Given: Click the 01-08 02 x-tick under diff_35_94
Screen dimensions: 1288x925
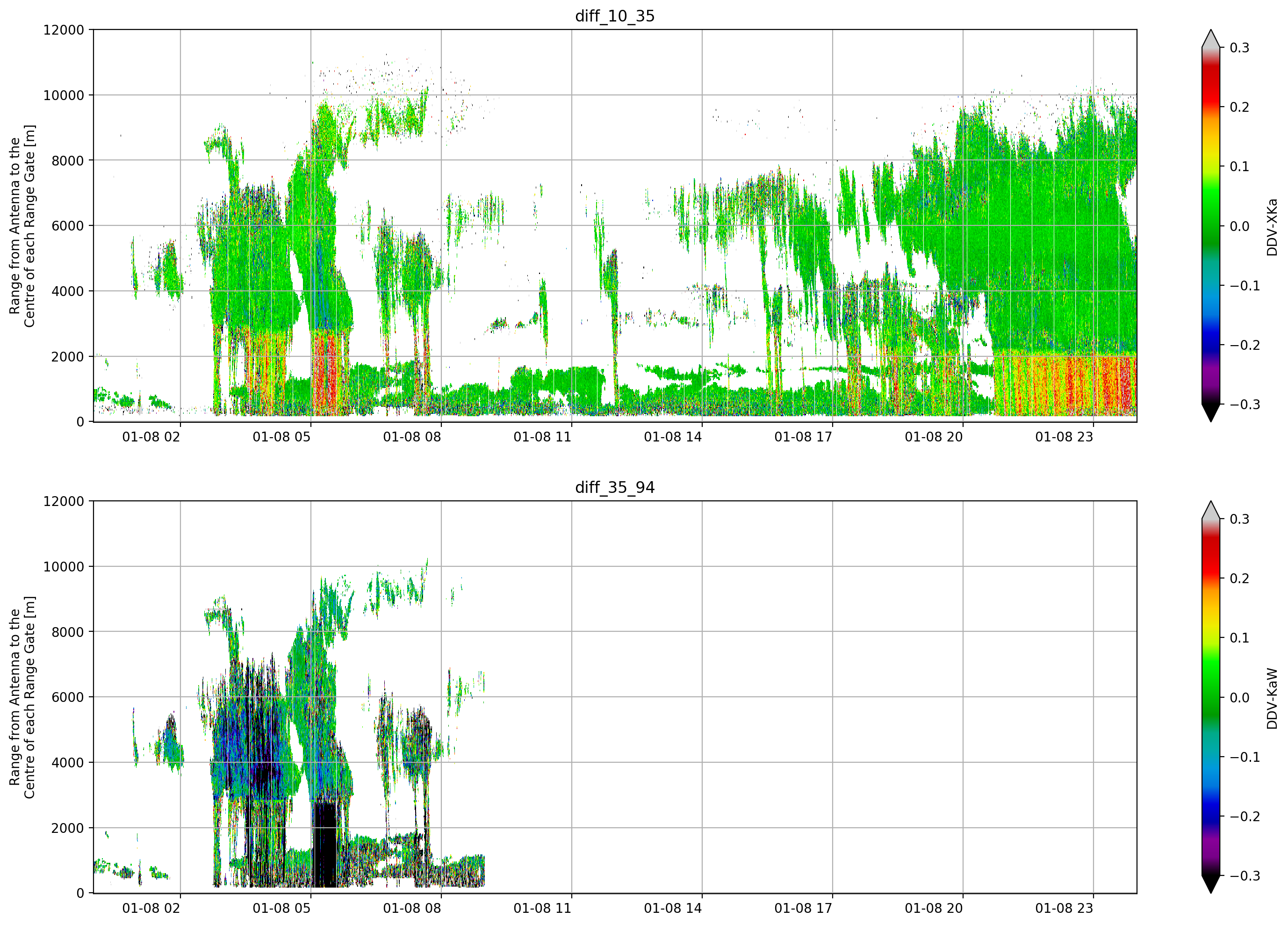Looking at the screenshot, I should click(x=151, y=909).
